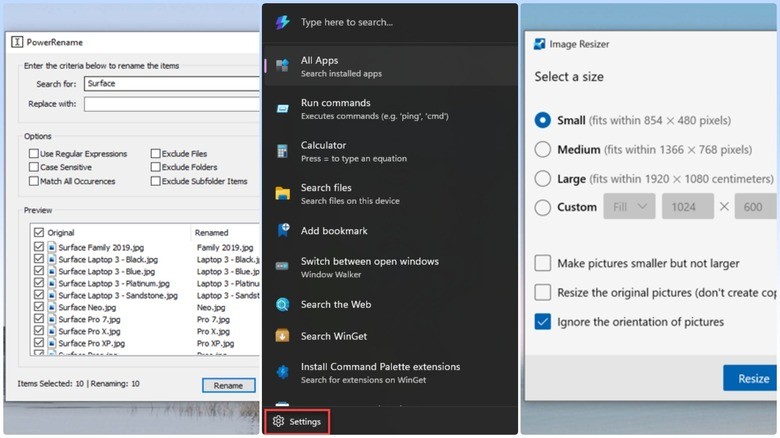The width and height of the screenshot is (780, 438).
Task: Click the Search the Web icon
Action: point(283,304)
